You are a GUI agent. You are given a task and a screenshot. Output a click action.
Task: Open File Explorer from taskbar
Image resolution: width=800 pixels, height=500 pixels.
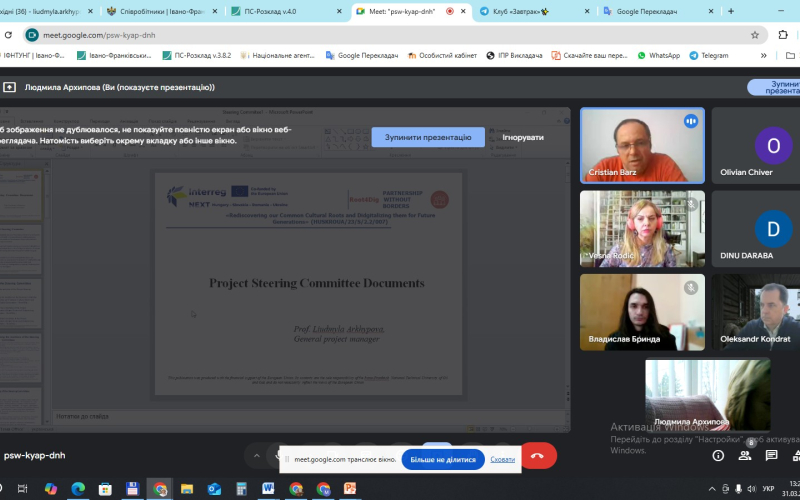pyautogui.click(x=187, y=489)
